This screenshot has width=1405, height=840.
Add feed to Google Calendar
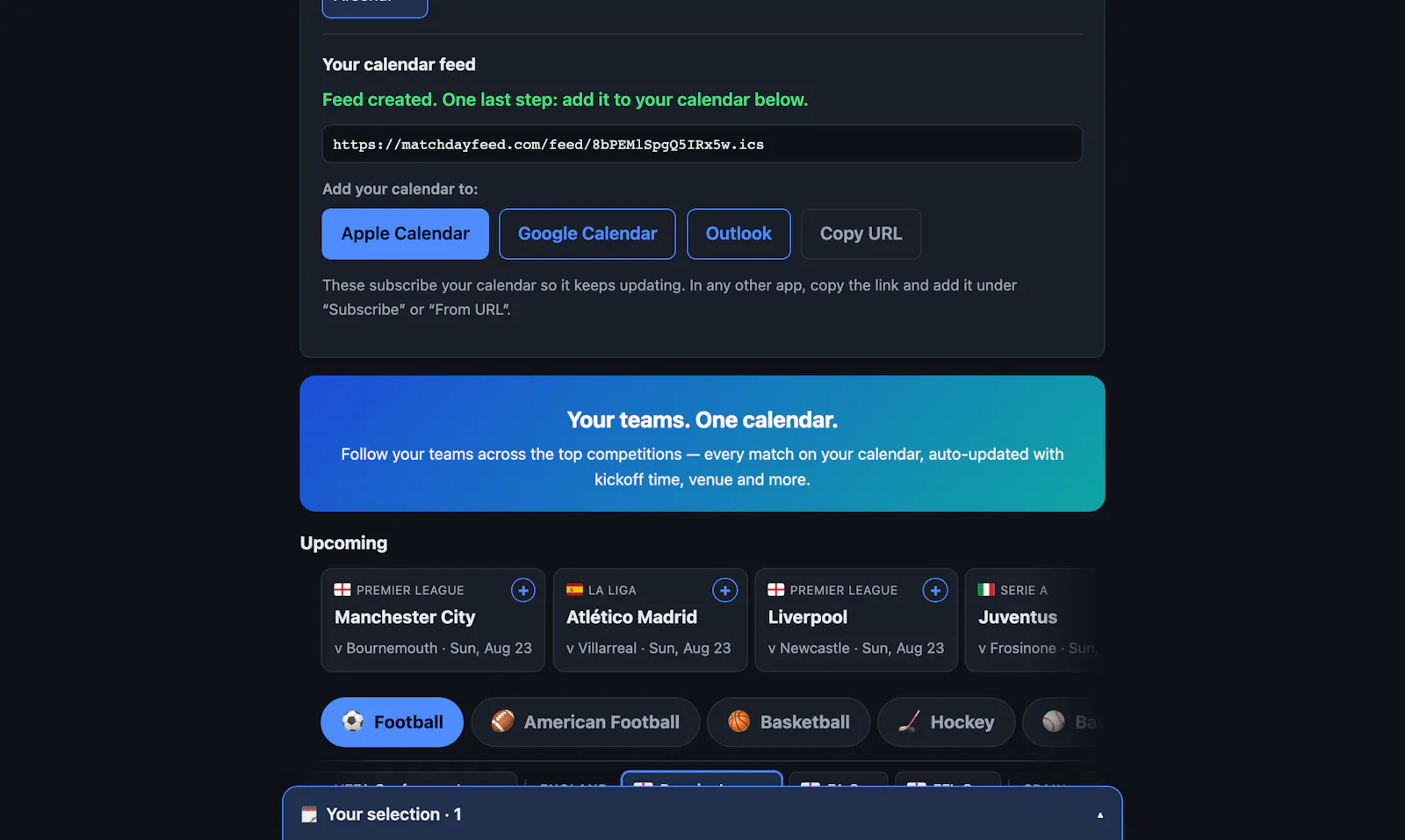point(587,233)
